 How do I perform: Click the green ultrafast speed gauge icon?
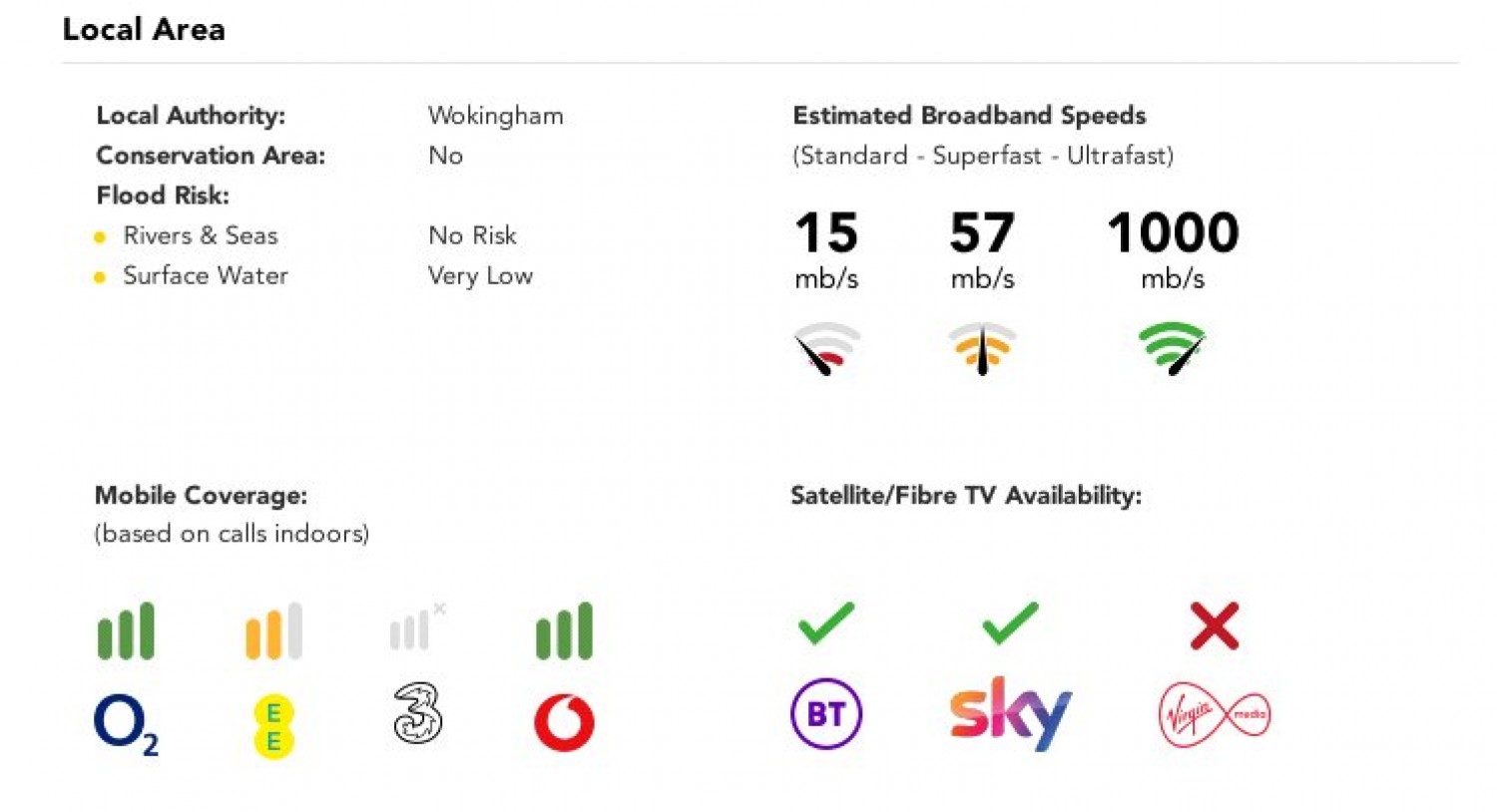[x=1172, y=348]
